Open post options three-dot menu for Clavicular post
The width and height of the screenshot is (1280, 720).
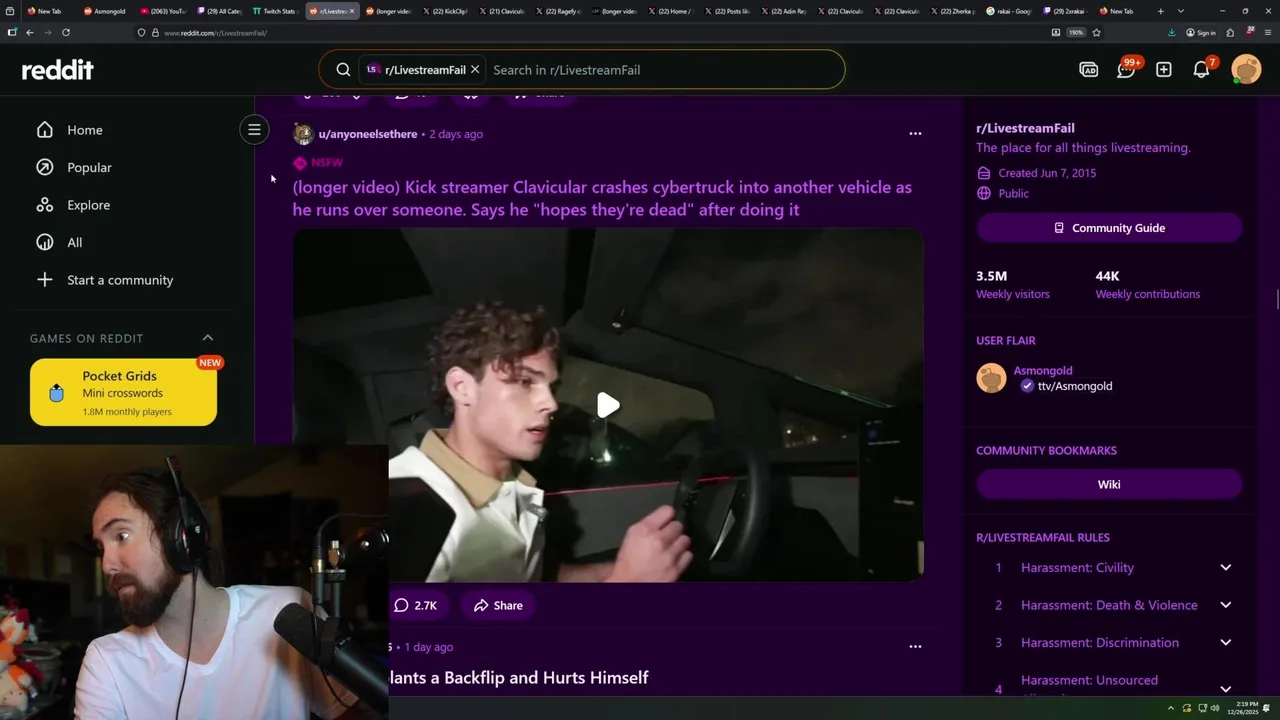[x=915, y=133]
